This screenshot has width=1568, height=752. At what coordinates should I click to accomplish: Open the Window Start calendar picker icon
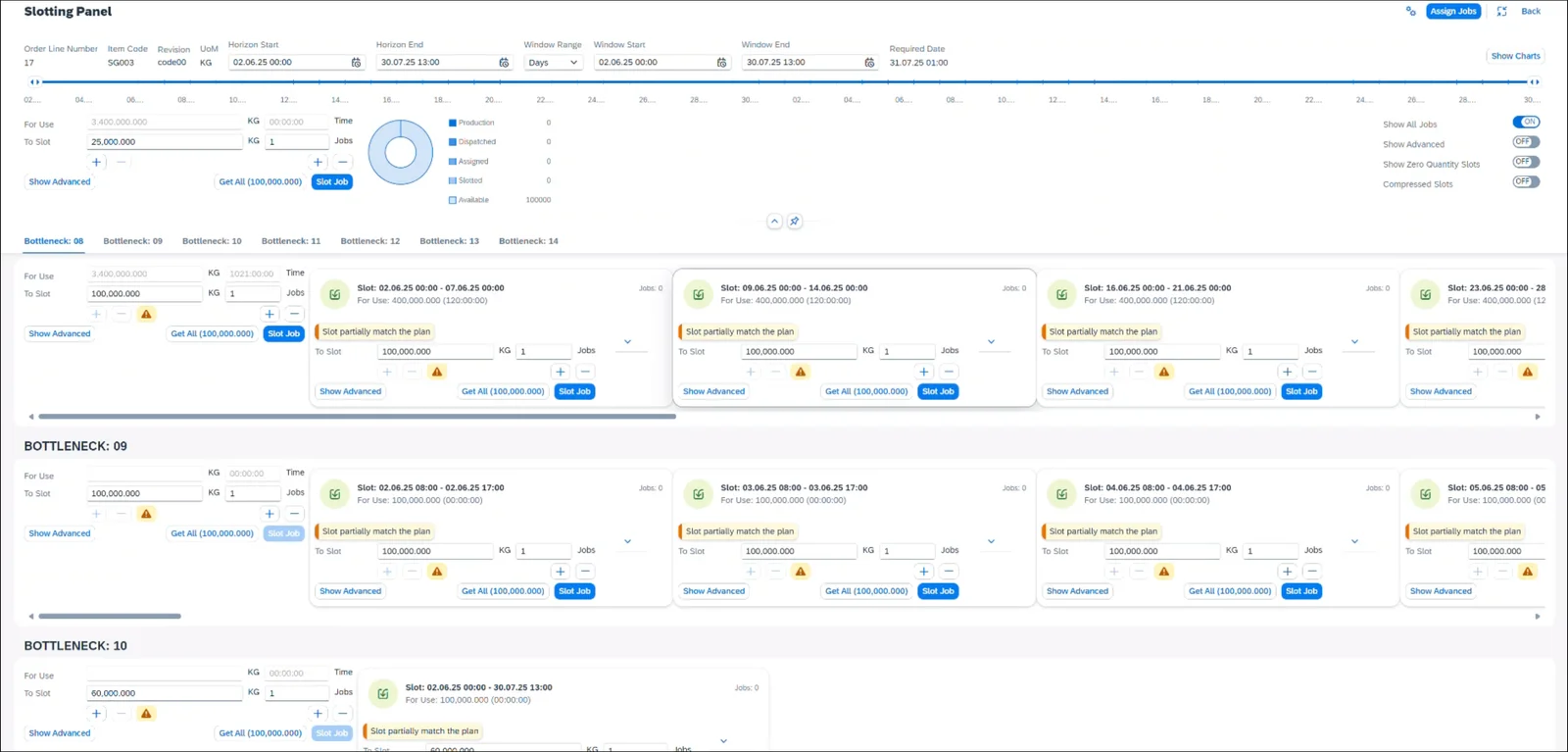(721, 63)
